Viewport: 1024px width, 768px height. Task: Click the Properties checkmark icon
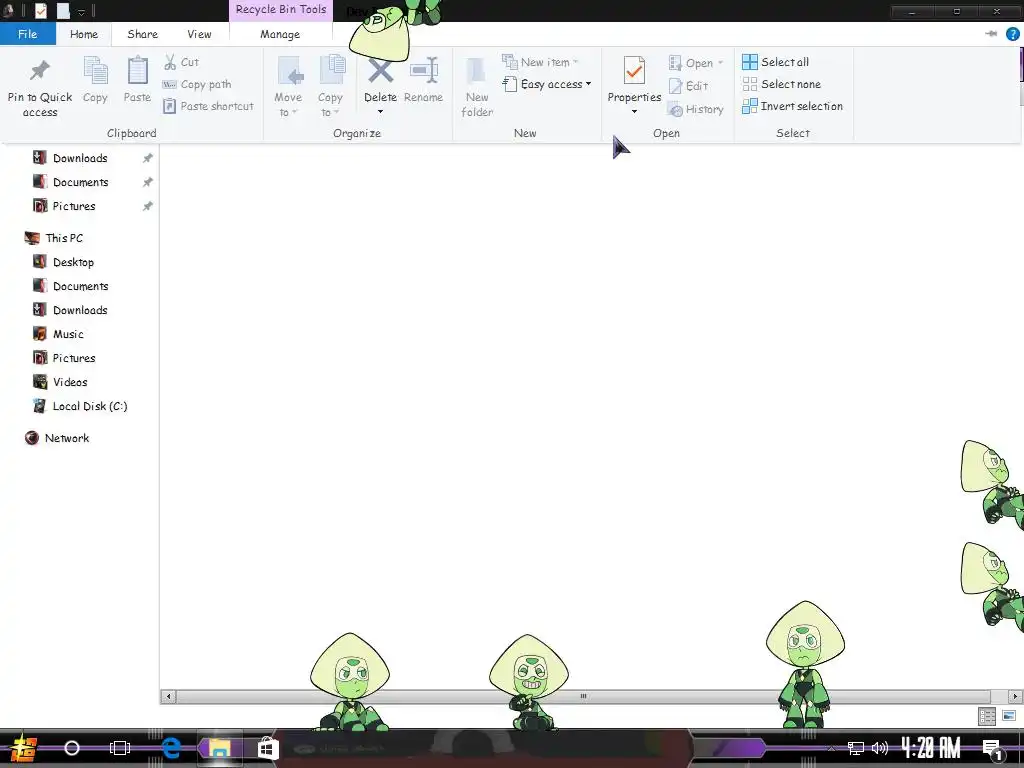[634, 71]
